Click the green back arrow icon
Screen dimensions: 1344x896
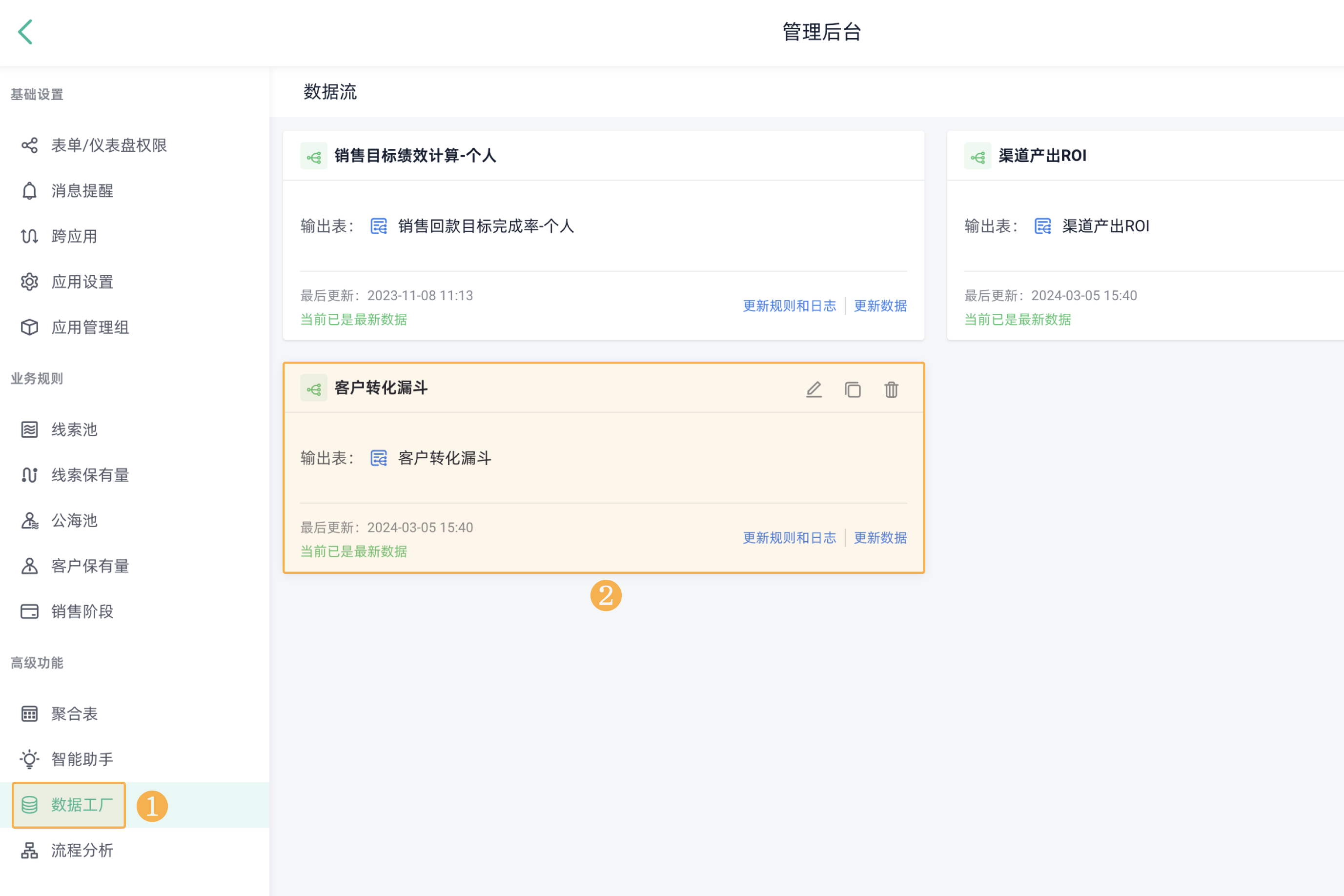25,32
